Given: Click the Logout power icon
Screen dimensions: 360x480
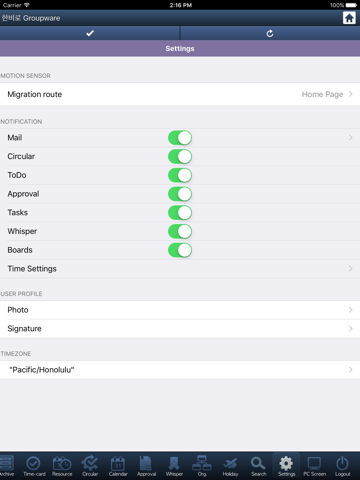Looking at the screenshot, I should pos(342,466).
